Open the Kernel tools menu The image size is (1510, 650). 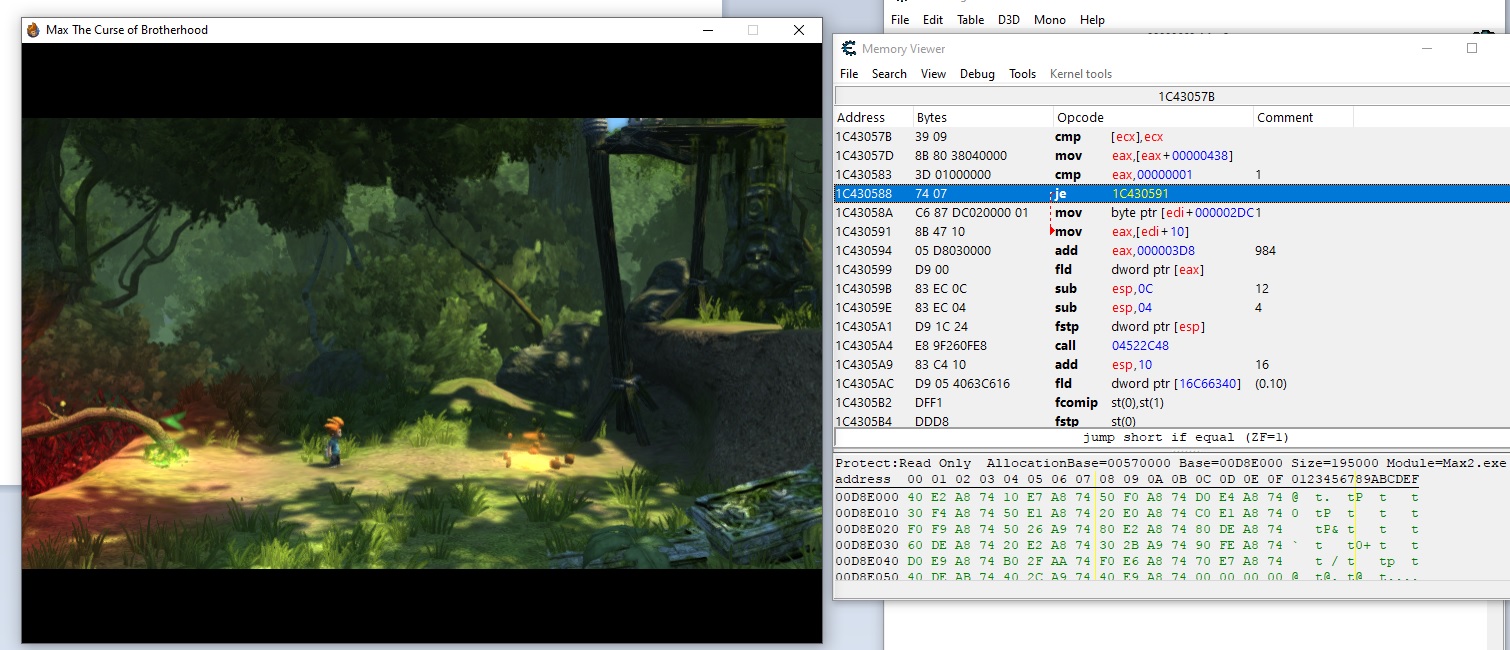1080,74
